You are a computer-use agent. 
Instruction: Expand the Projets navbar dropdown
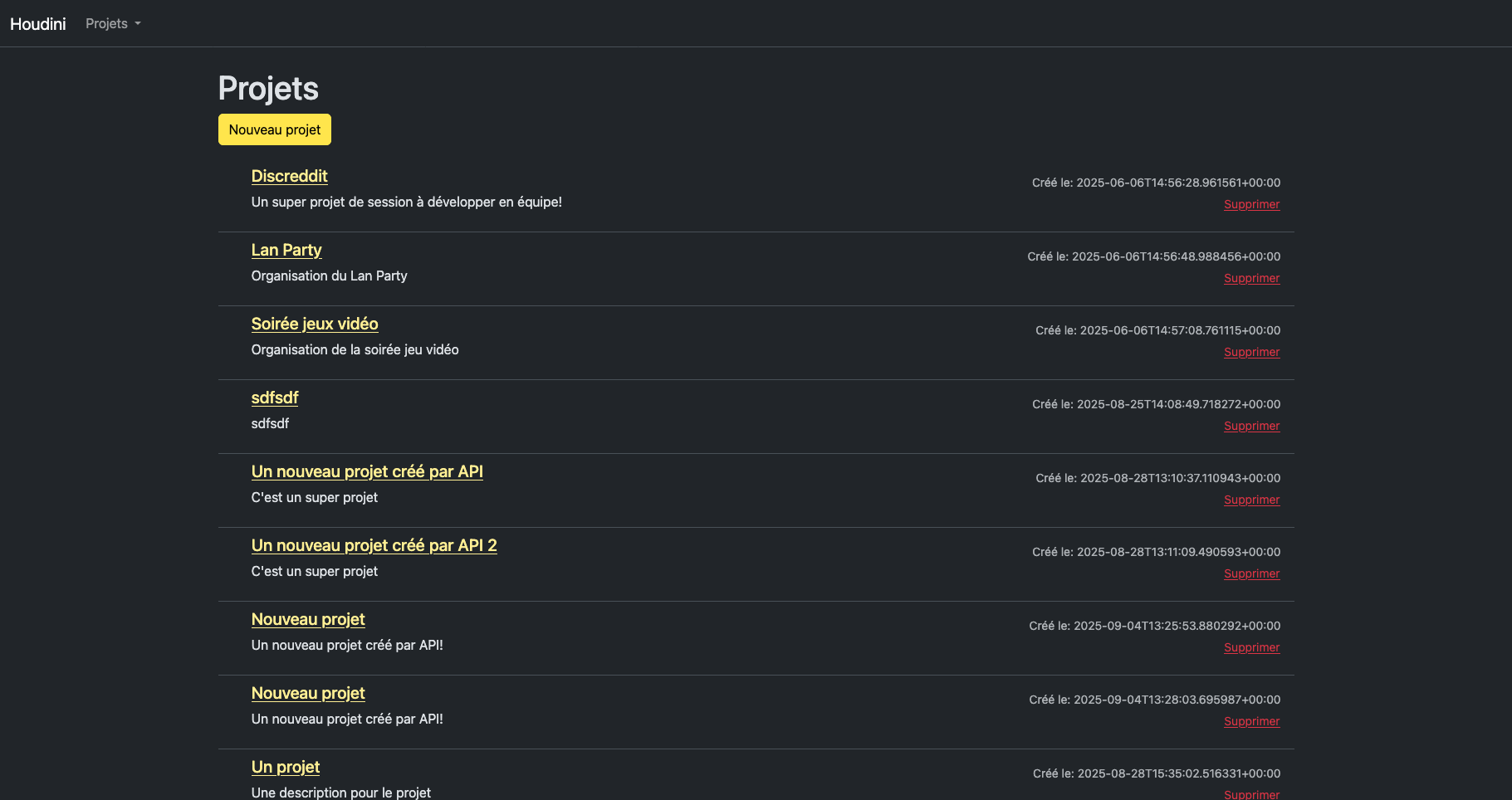click(x=113, y=24)
